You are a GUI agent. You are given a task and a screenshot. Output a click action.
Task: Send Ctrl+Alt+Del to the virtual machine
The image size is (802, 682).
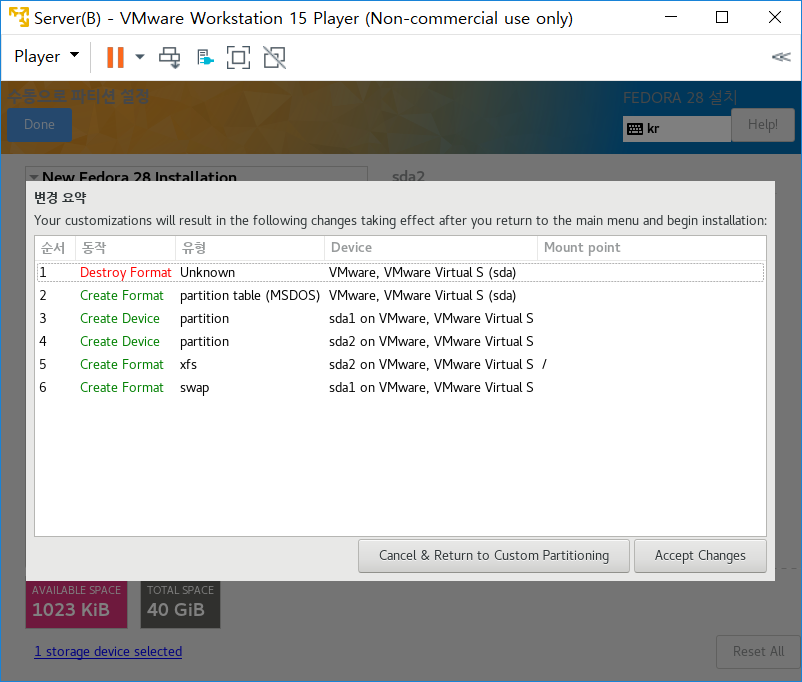click(169, 57)
